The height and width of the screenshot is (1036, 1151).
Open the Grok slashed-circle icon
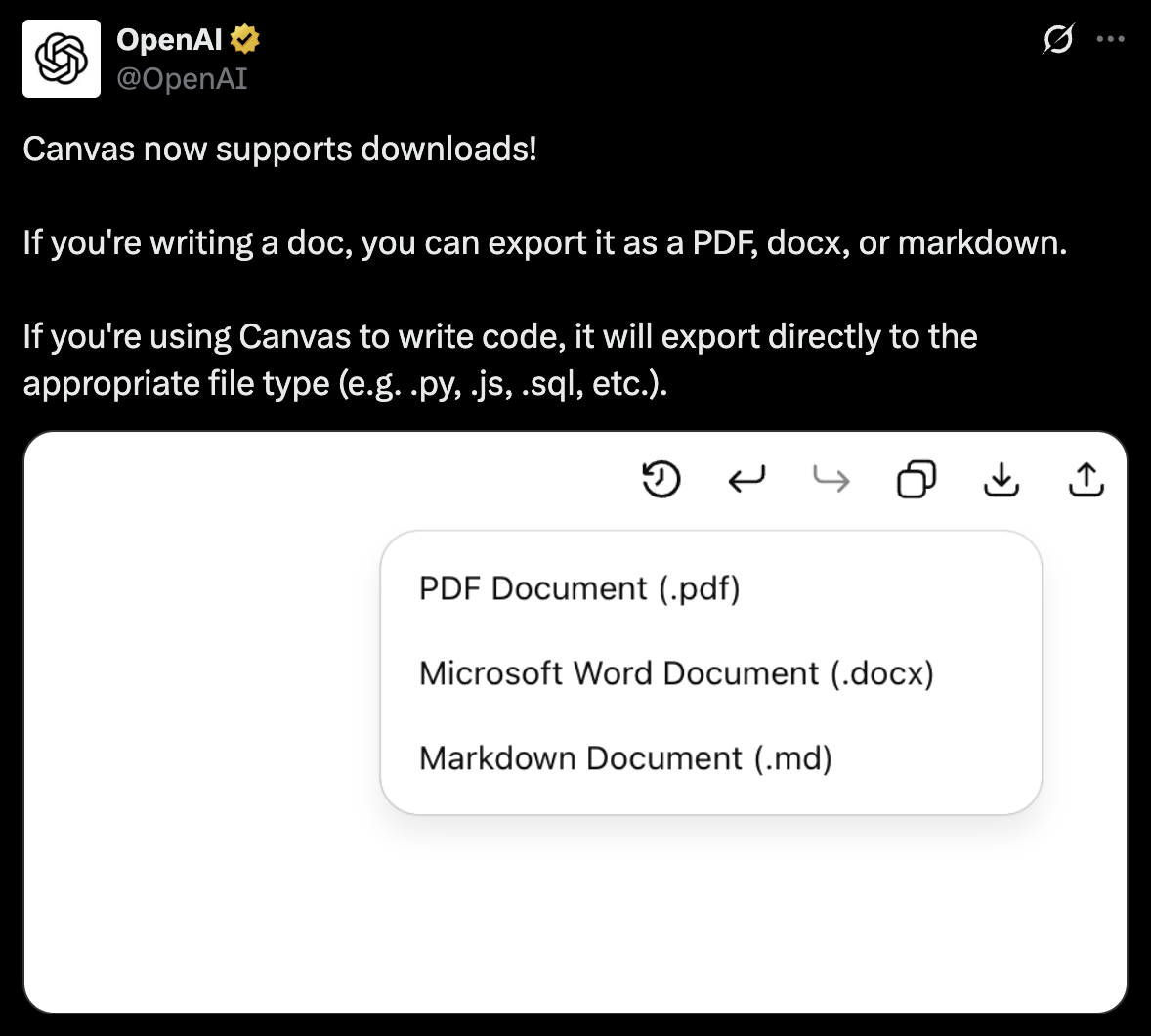coord(1057,40)
